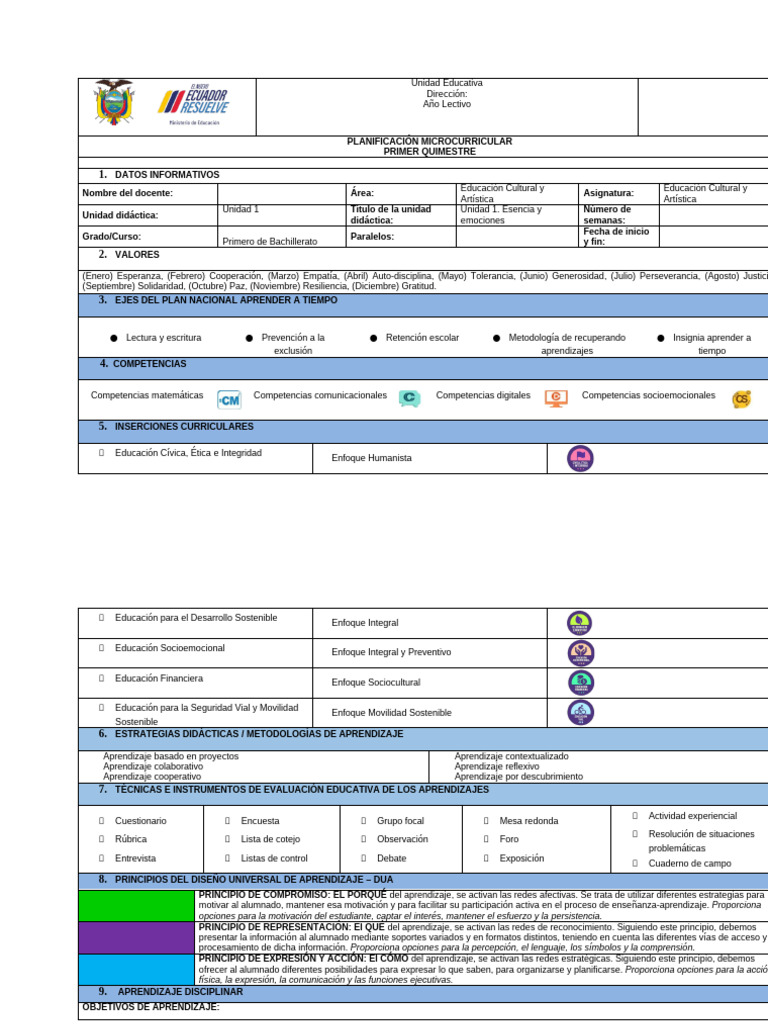
Task: Click the orange digital competencies monitor icon
Action: tap(556, 398)
